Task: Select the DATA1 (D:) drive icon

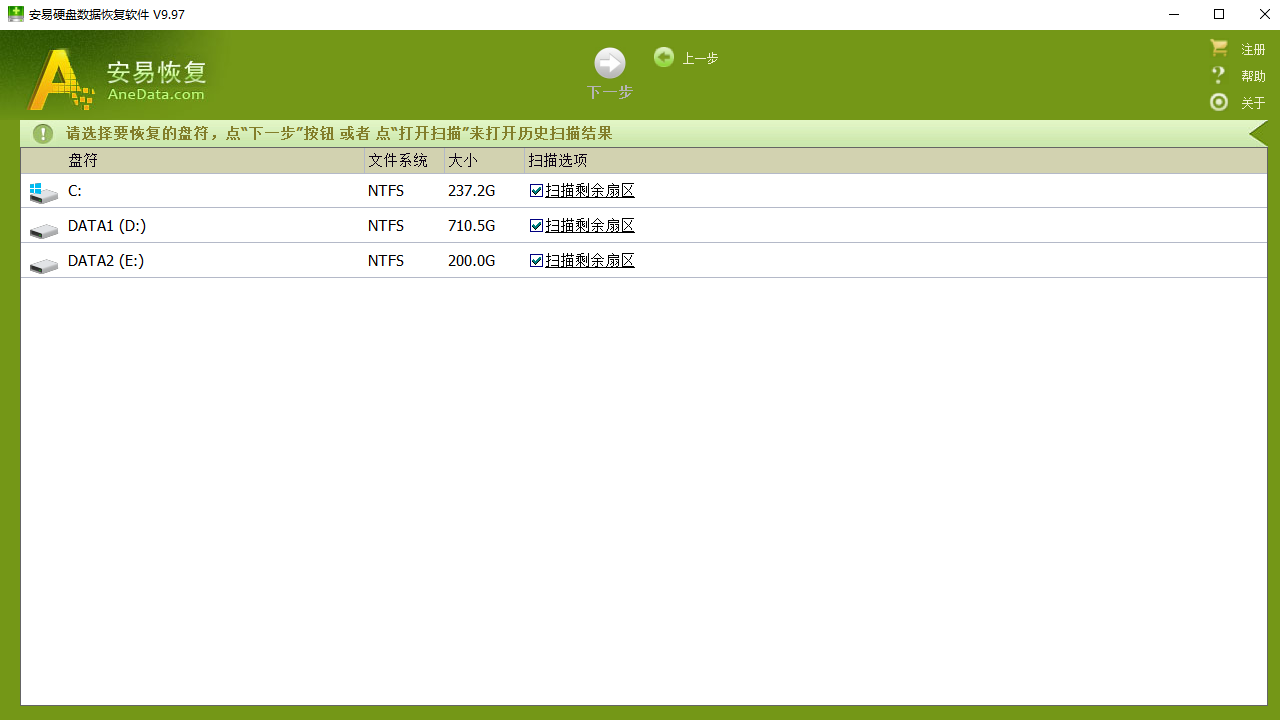Action: (43, 231)
